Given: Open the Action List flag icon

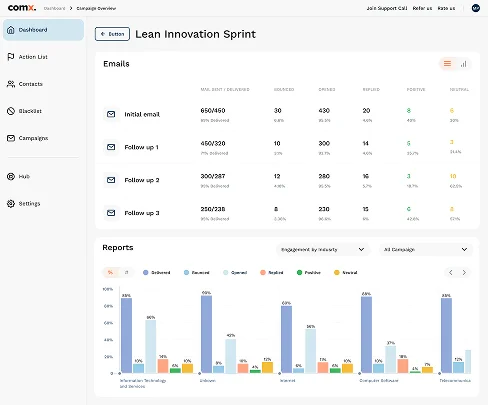Looking at the screenshot, I should (11, 57).
